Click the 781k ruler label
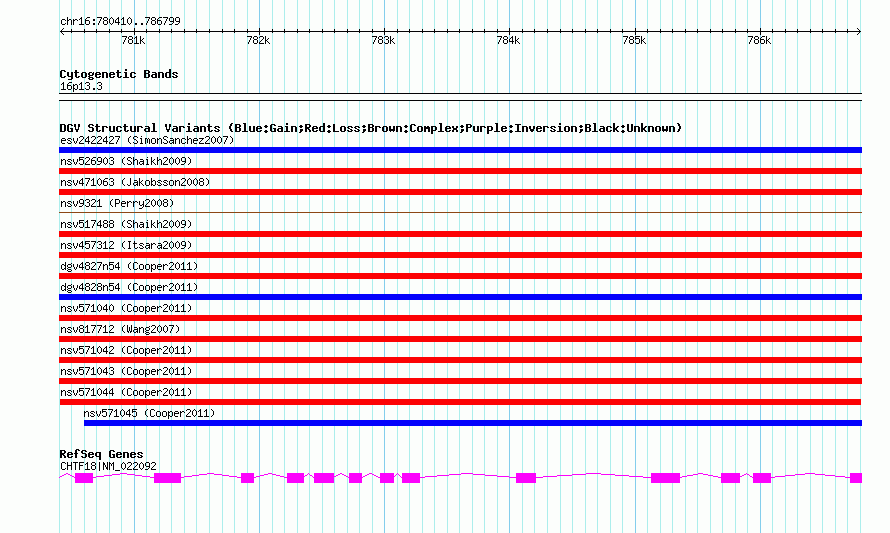 [133, 40]
